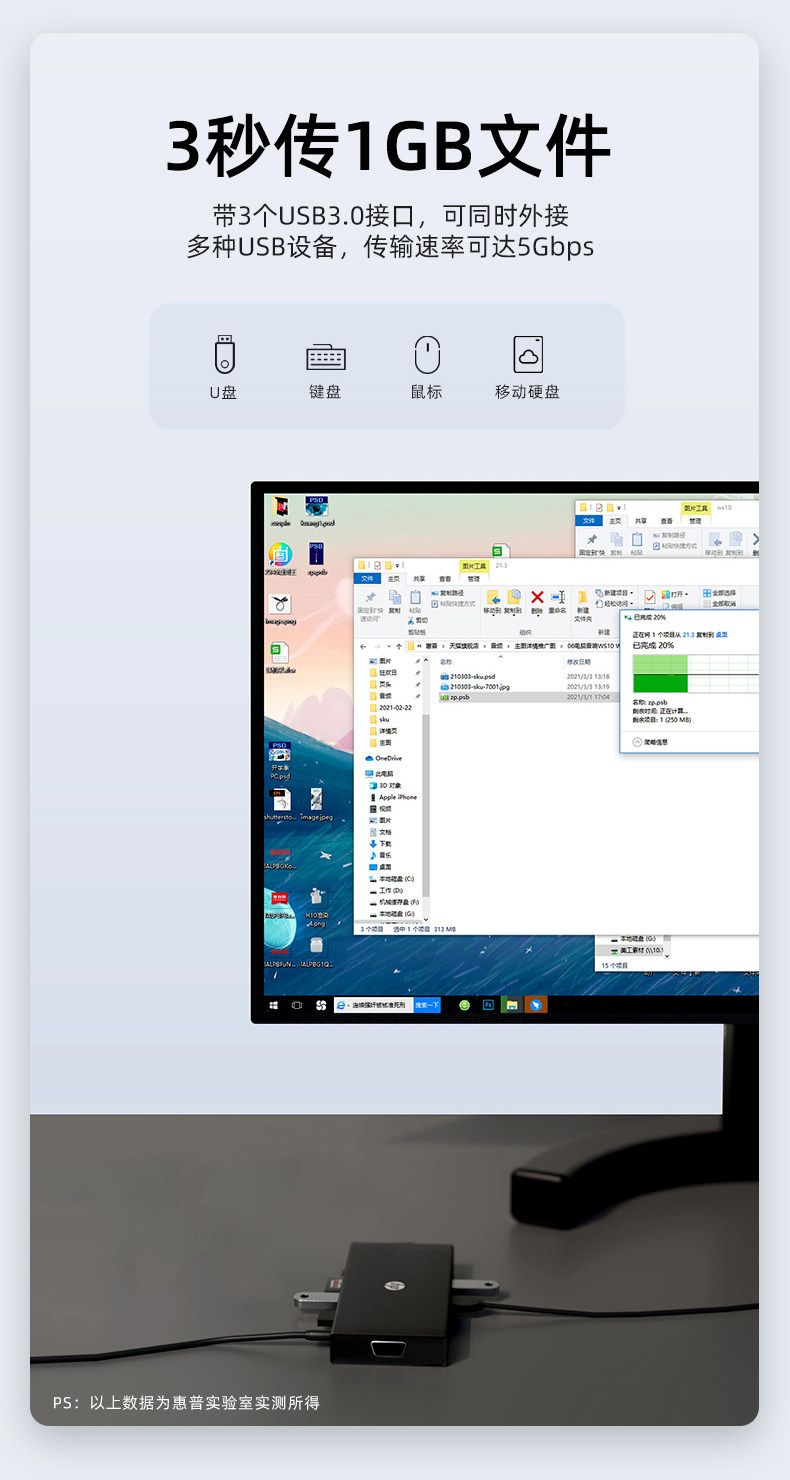The image size is (790, 1480).
Task: Switch to 主页 tab in the 21.3 window
Action: 393,579
